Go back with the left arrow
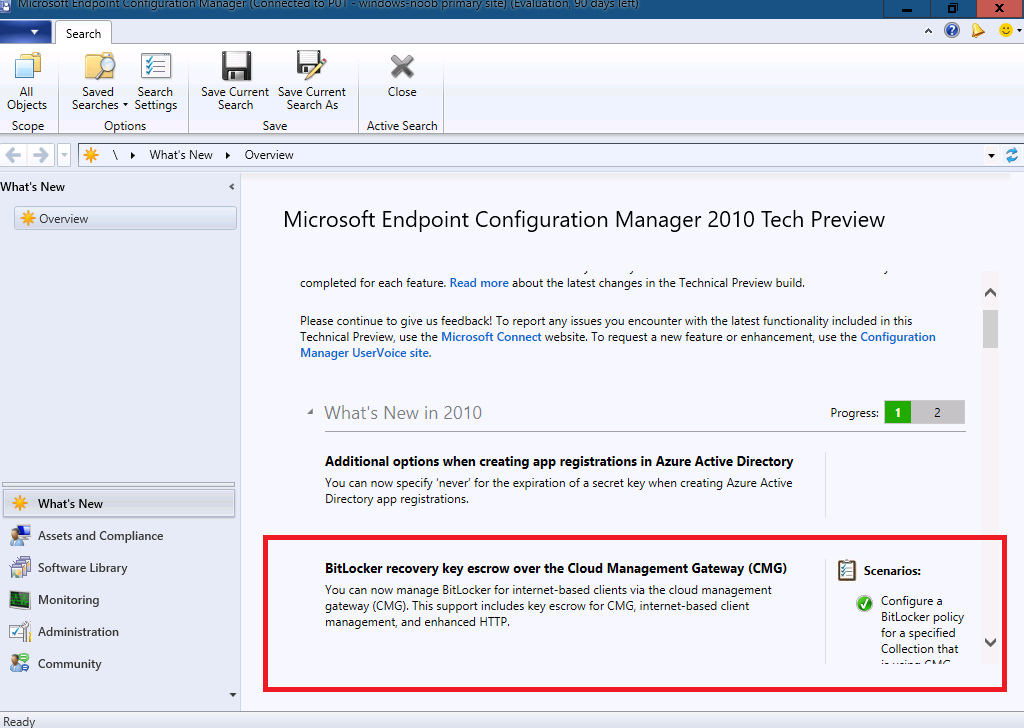Image resolution: width=1024 pixels, height=728 pixels. click(14, 155)
